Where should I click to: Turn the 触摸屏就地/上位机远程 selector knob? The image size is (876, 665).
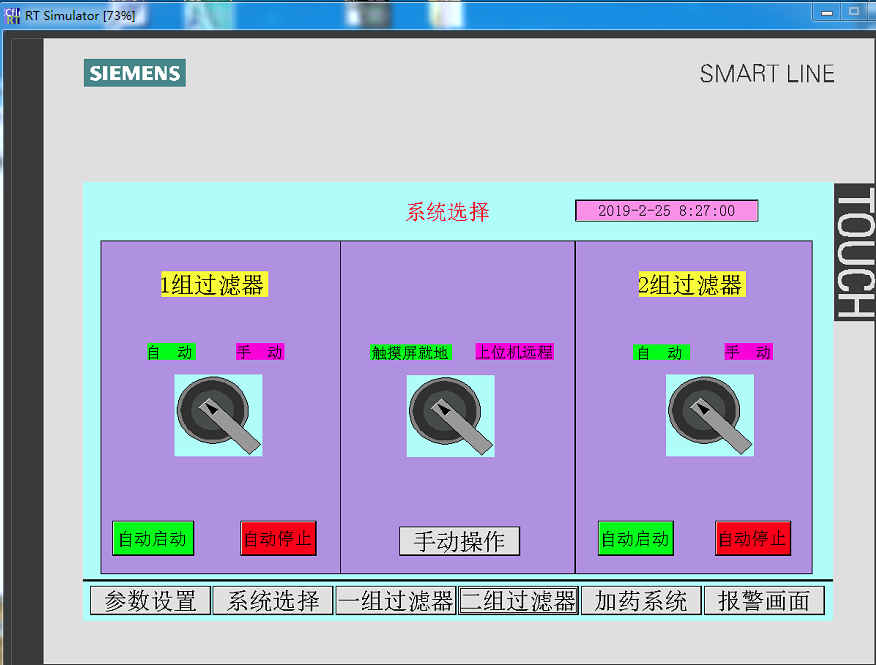(x=451, y=416)
